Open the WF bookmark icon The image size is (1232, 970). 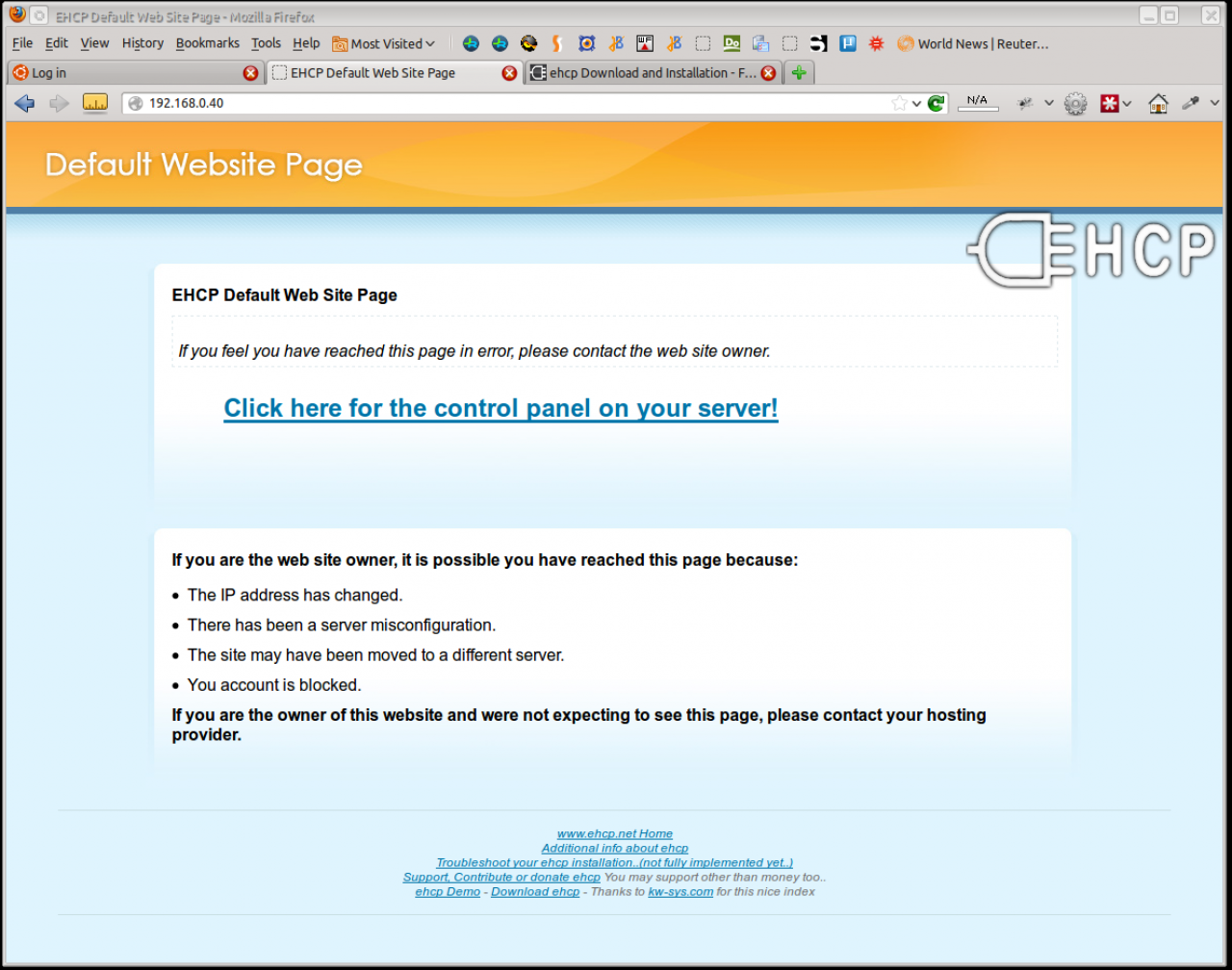point(645,43)
